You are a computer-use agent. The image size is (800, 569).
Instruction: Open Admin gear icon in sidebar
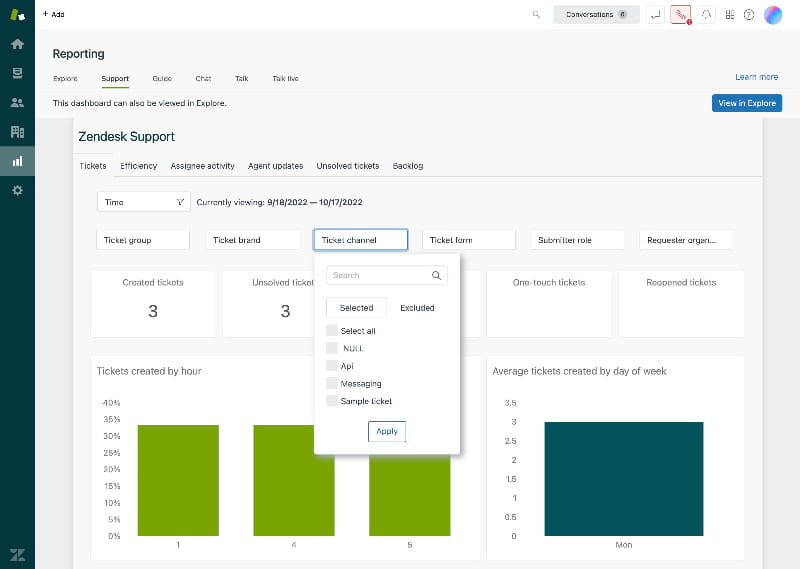[17, 190]
